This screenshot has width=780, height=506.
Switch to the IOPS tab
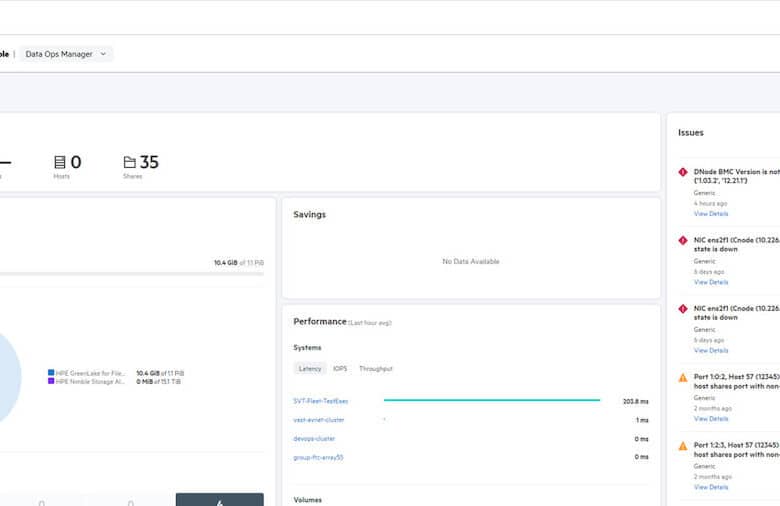(340, 369)
